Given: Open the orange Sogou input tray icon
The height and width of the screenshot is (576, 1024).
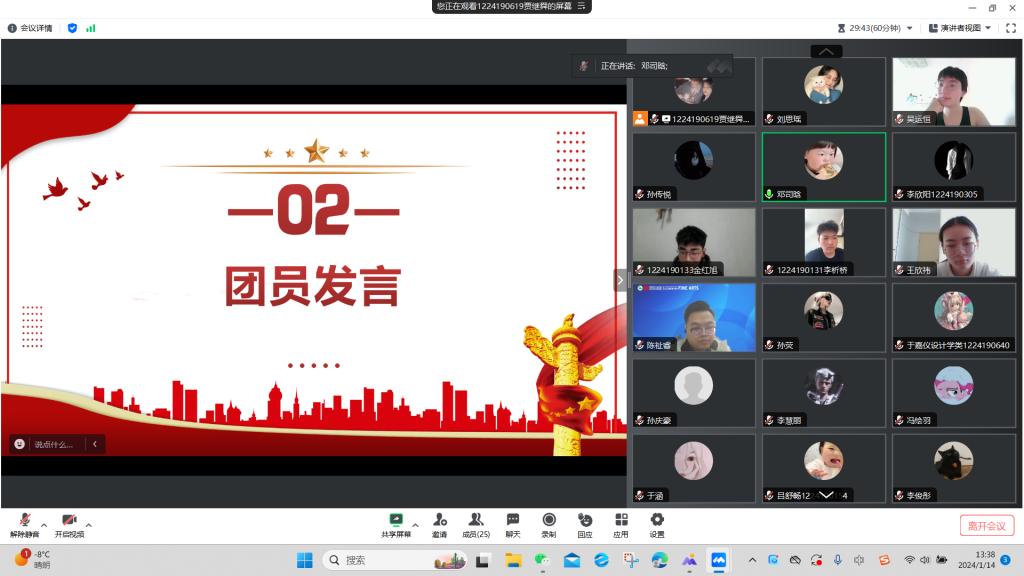Looking at the screenshot, I should (x=884, y=560).
